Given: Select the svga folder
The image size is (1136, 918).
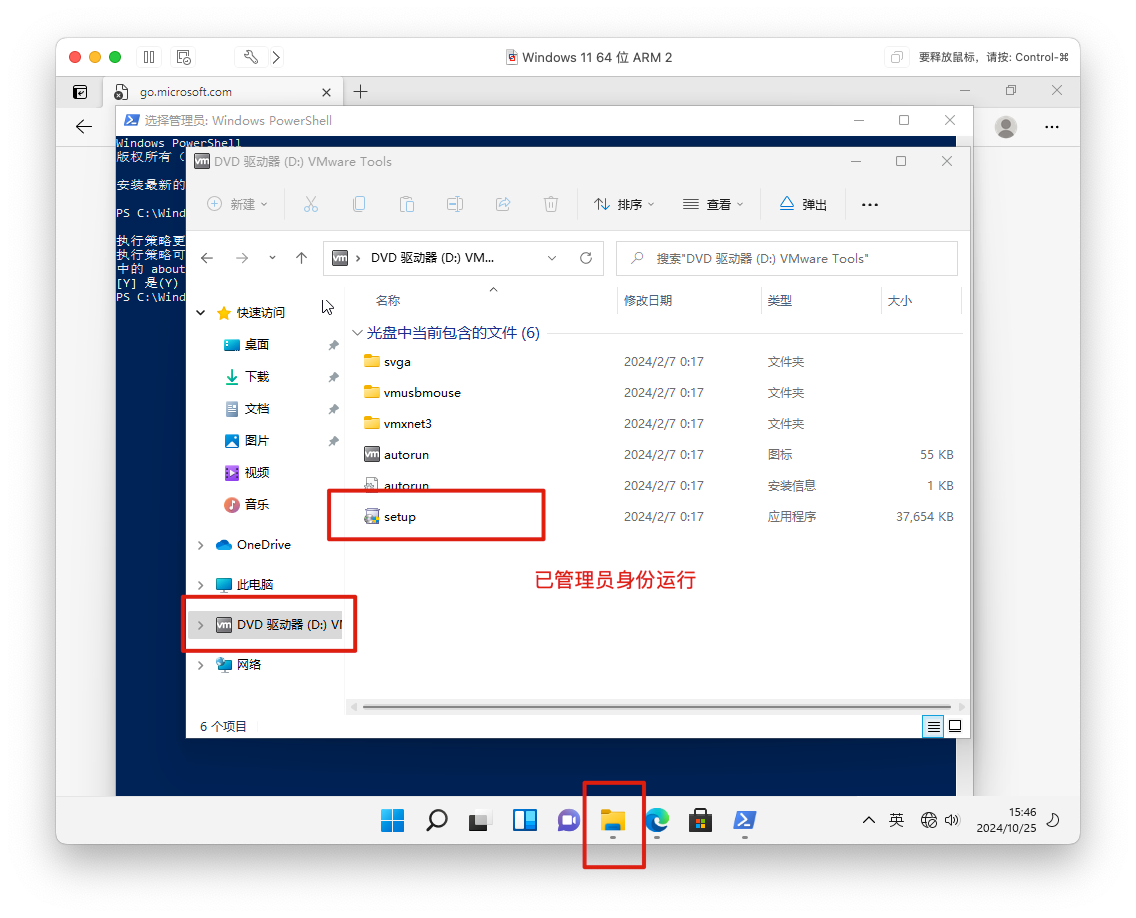Looking at the screenshot, I should click(x=388, y=362).
